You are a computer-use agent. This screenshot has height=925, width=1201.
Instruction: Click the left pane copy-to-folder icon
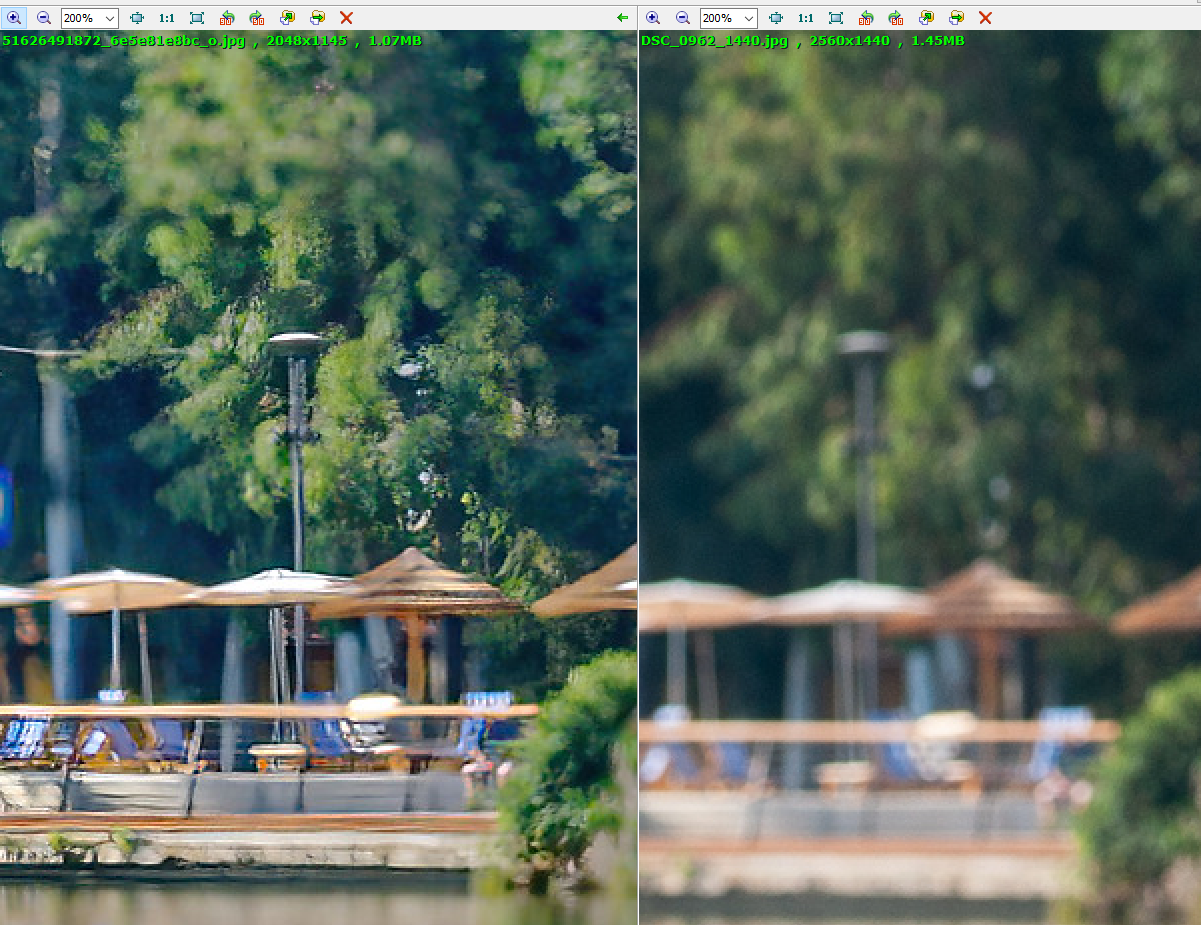click(287, 18)
